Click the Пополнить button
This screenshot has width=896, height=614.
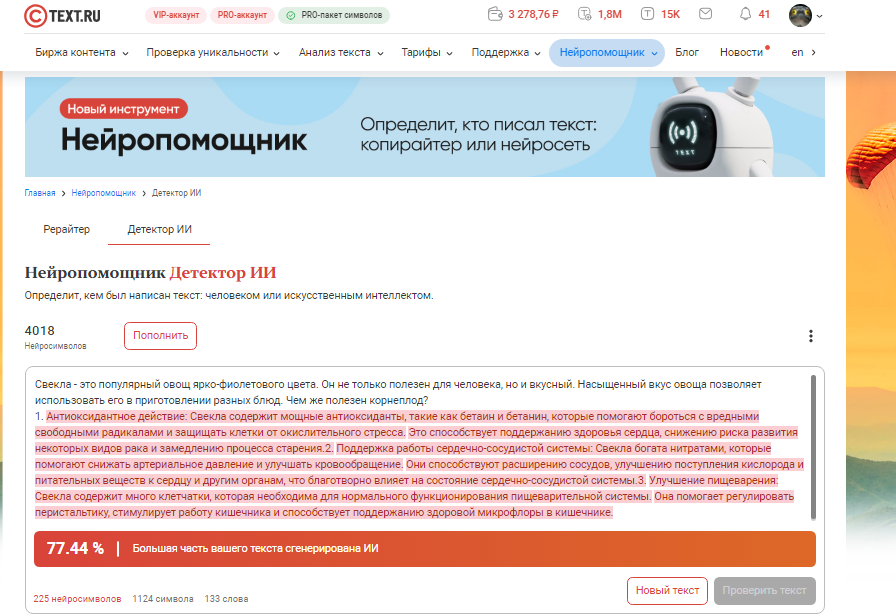coord(161,336)
